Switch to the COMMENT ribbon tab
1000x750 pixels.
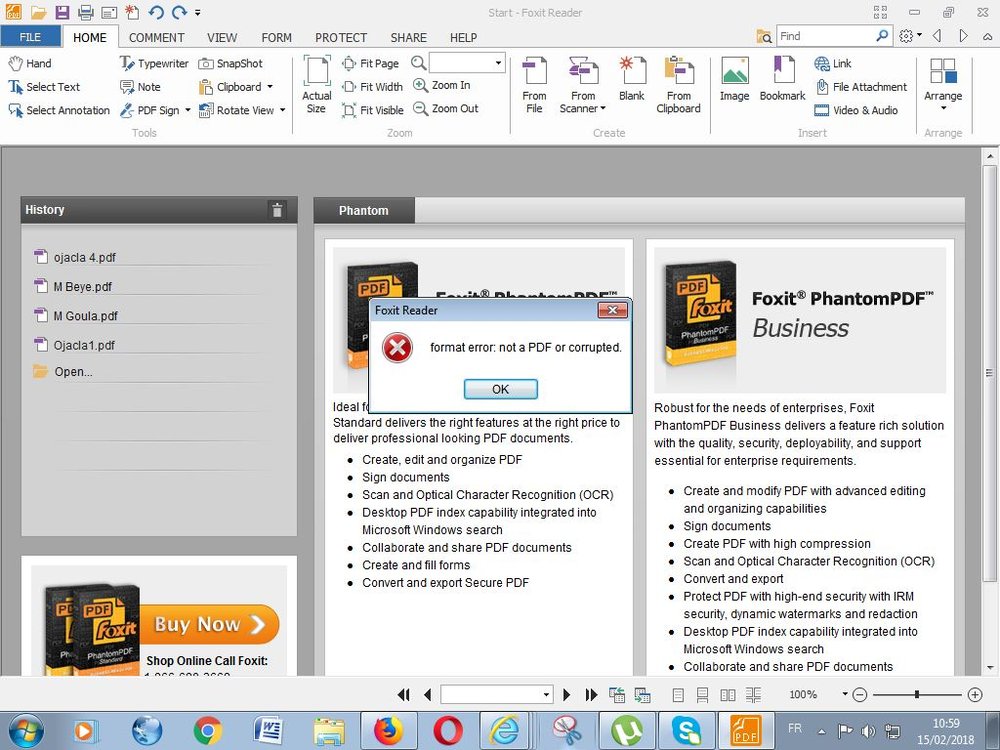(155, 37)
